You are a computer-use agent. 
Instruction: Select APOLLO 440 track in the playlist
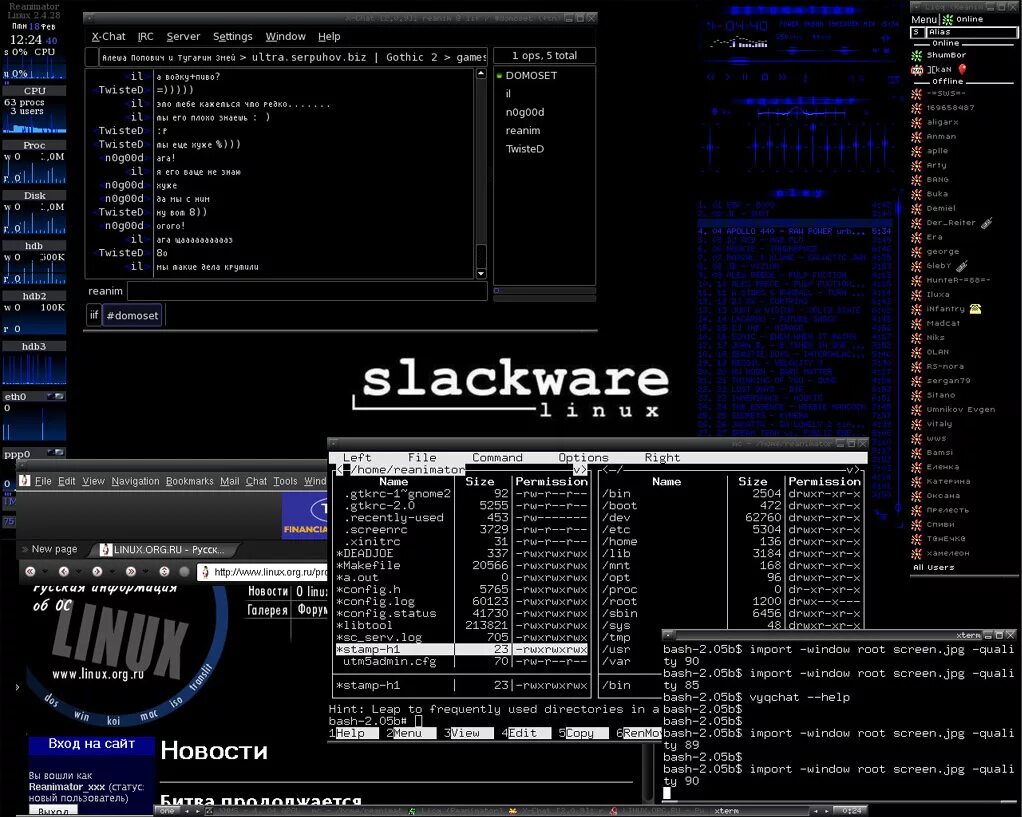pos(794,231)
